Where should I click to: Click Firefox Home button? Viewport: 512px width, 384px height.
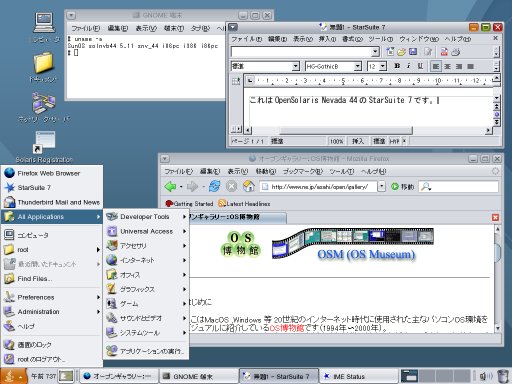click(249, 186)
